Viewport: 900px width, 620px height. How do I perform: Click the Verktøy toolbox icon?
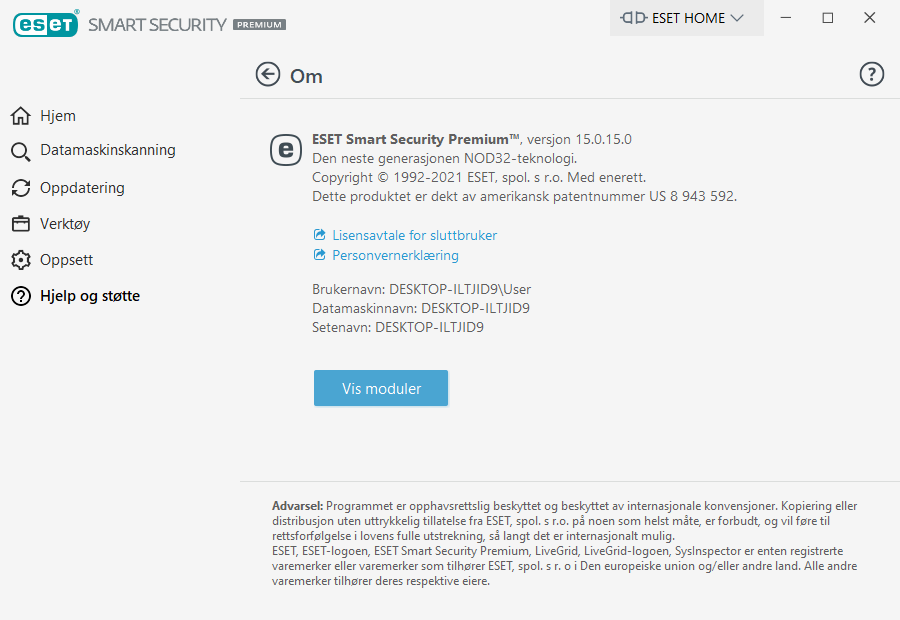[x=21, y=224]
